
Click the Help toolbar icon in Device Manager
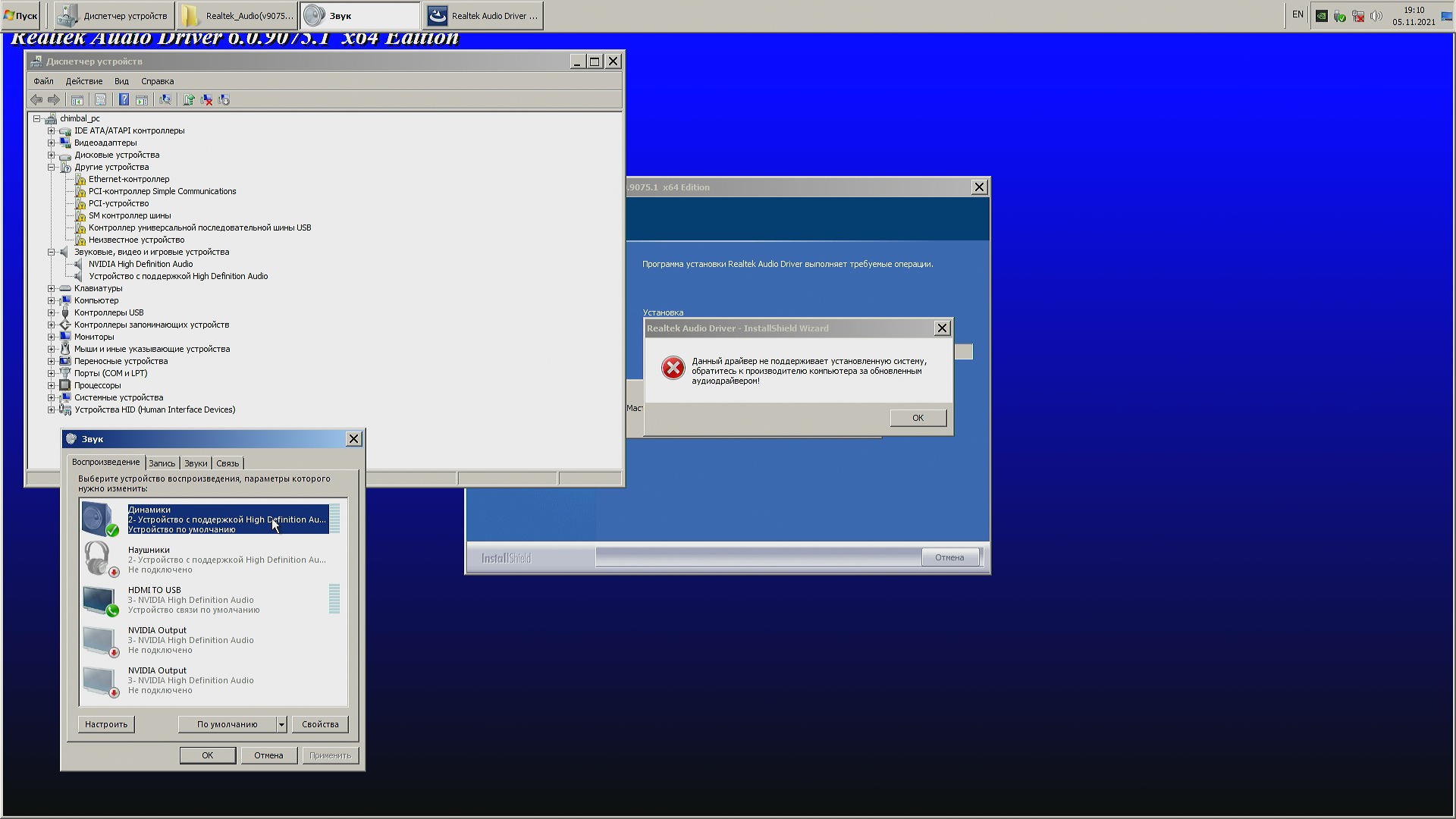(124, 99)
